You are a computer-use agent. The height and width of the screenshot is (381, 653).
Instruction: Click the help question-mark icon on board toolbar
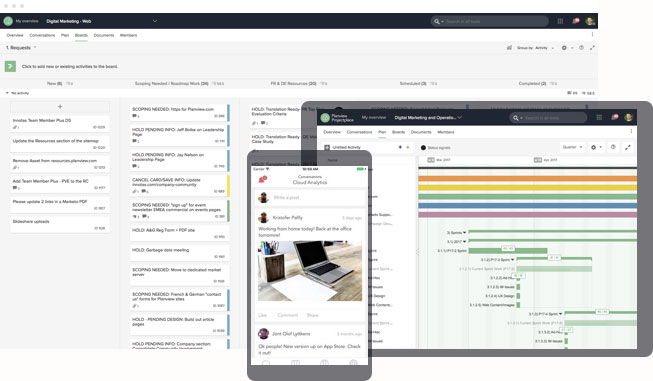click(581, 48)
